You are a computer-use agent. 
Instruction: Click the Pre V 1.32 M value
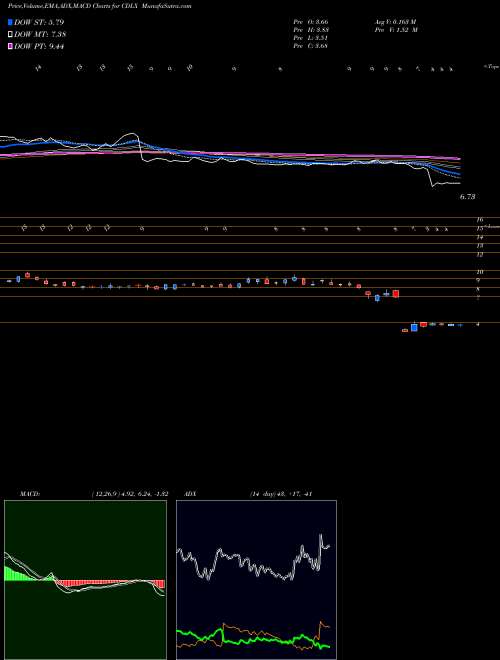coord(395,30)
